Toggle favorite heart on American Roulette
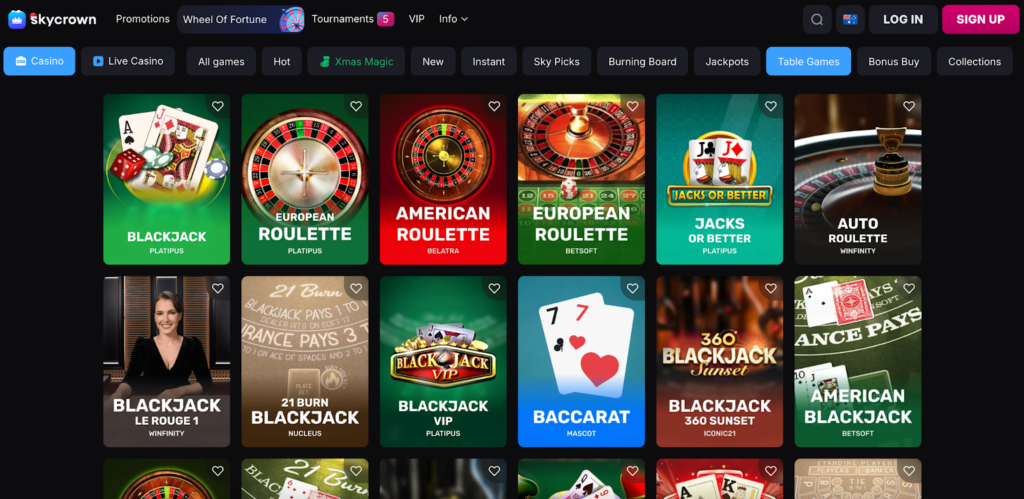This screenshot has width=1024, height=499. [x=494, y=106]
